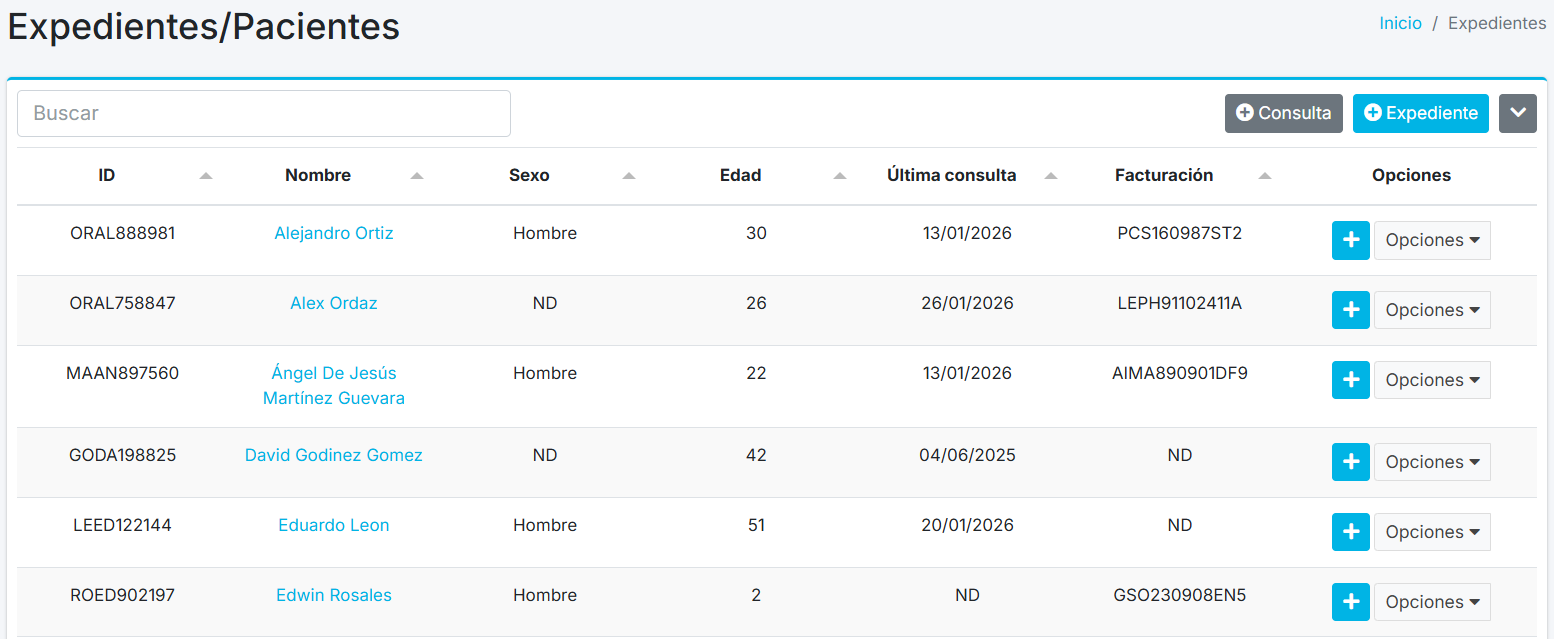Go to Inicio breadcrumb link
This screenshot has width=1554, height=639.
tap(1400, 23)
